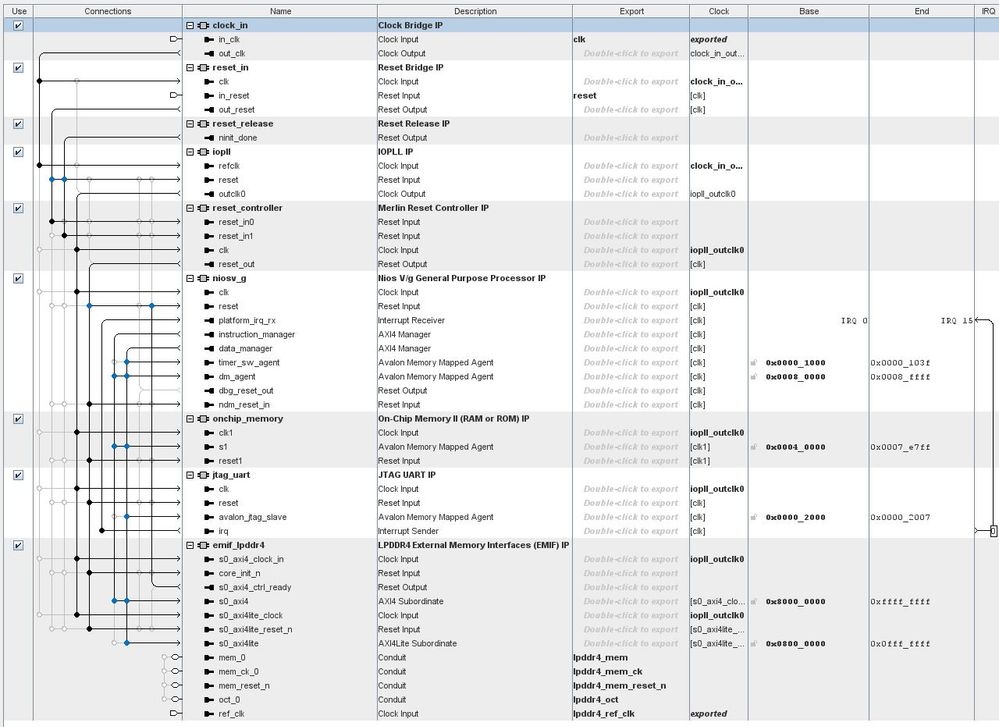Image resolution: width=999 pixels, height=727 pixels.
Task: Uncheck the Use box for reset_release
Action: coord(18,124)
